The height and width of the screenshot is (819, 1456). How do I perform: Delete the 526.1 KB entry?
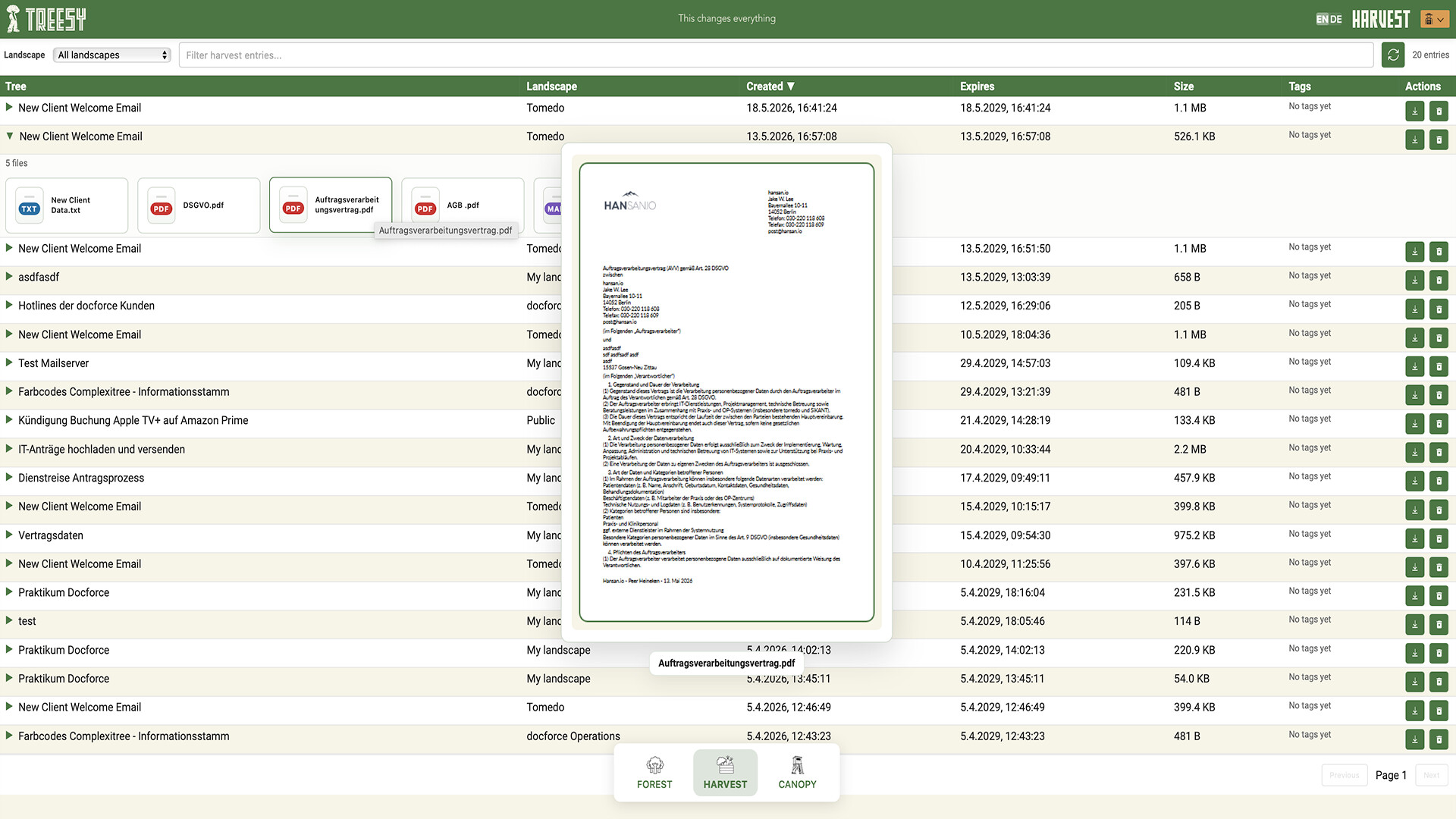point(1439,140)
